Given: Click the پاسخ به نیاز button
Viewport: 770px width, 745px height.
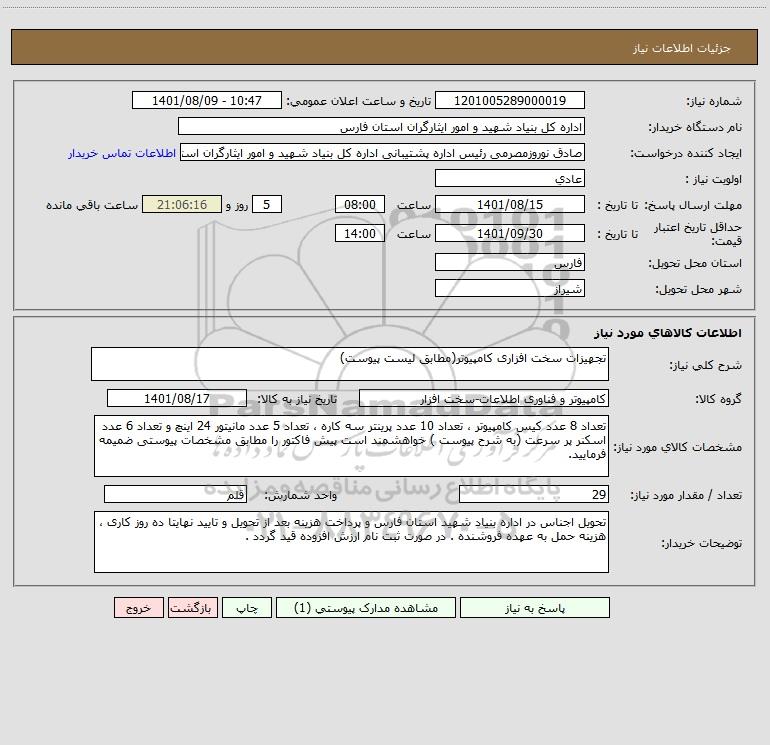Looking at the screenshot, I should 535,607.
